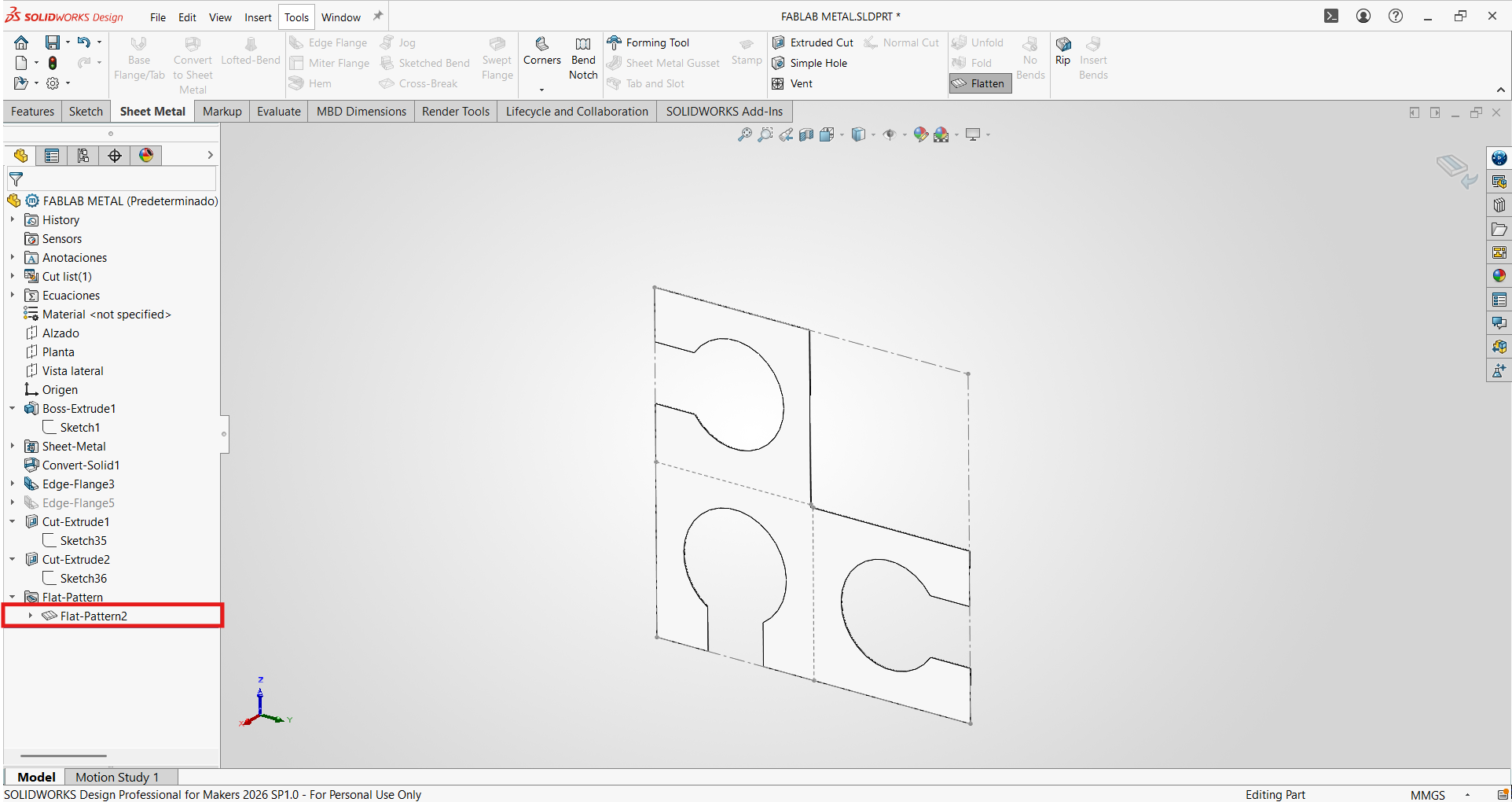Click the Cut list(1) folder
1512x802 pixels.
[67, 276]
